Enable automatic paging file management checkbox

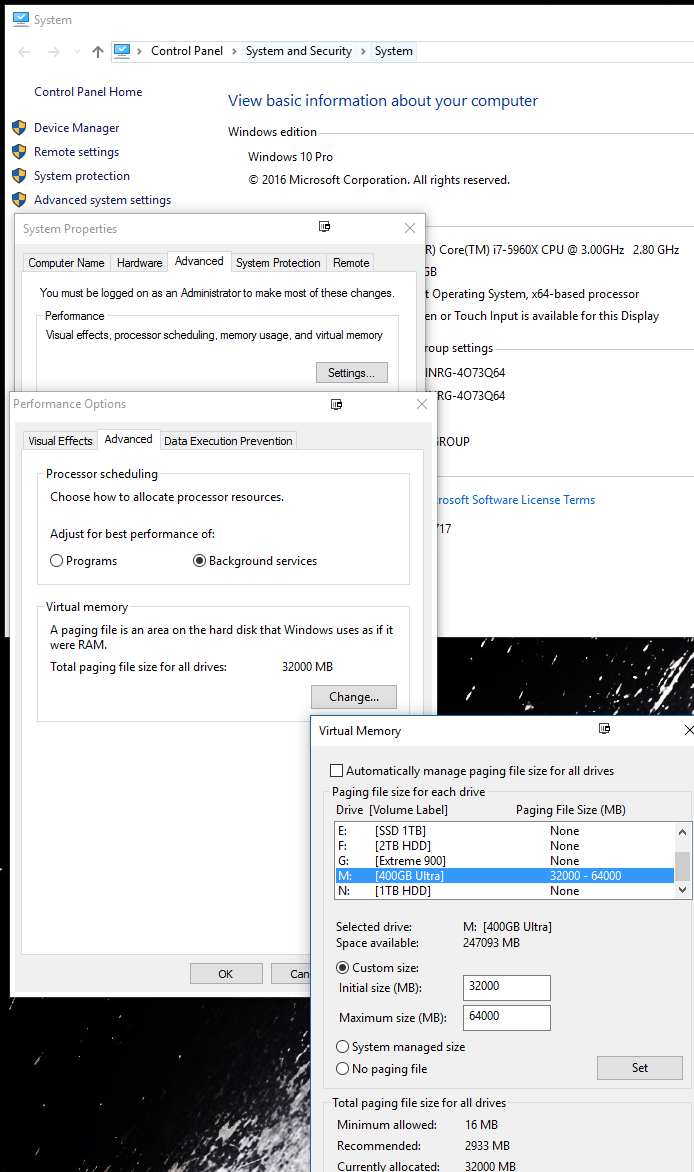tap(337, 771)
